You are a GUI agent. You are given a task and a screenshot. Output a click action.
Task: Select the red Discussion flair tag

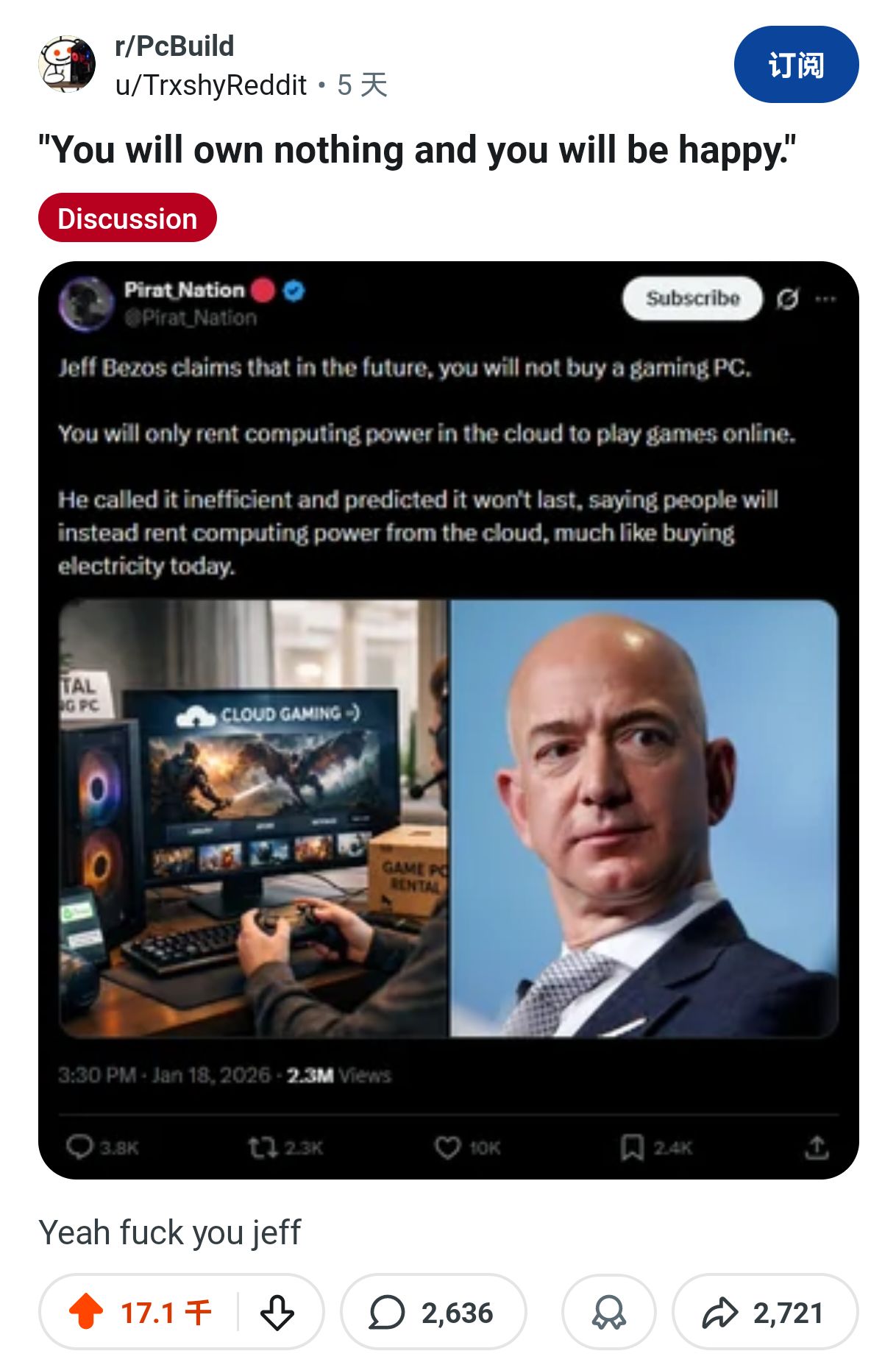coord(127,218)
